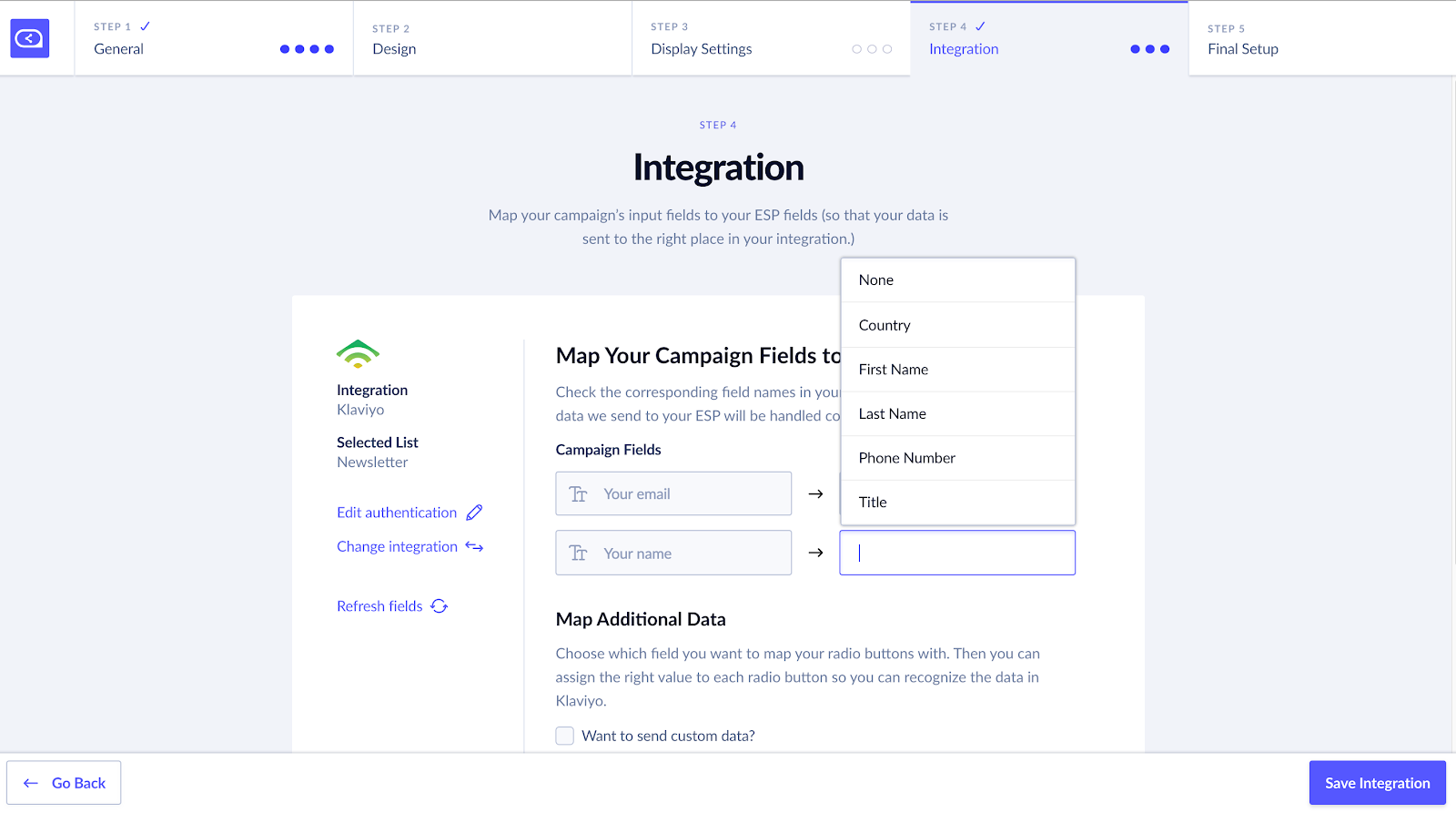Click the 'Newsletter' selected list text
The height and width of the screenshot is (813, 1456).
pos(372,462)
